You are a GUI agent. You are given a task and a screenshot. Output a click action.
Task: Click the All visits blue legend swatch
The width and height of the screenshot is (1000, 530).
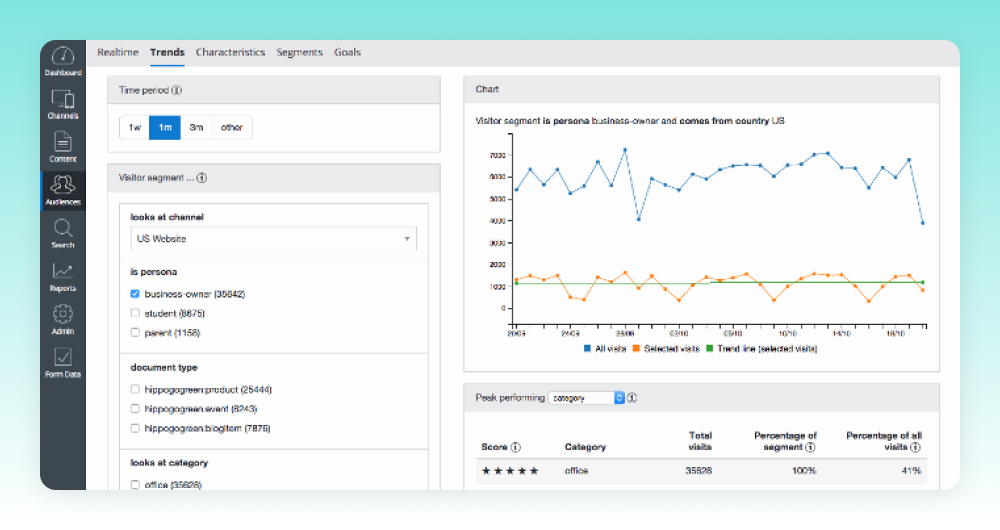click(587, 349)
